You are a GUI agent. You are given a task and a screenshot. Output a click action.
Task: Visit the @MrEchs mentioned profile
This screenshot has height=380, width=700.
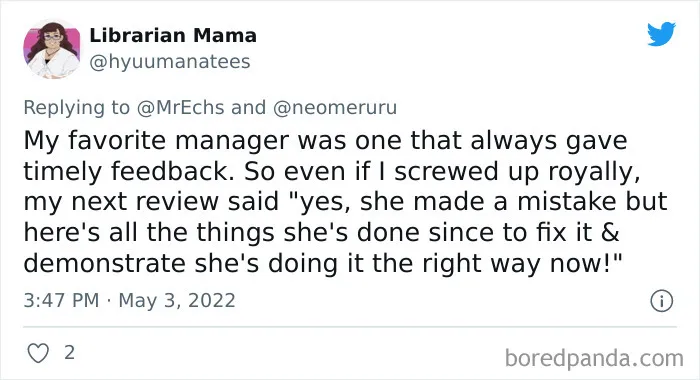tap(180, 108)
